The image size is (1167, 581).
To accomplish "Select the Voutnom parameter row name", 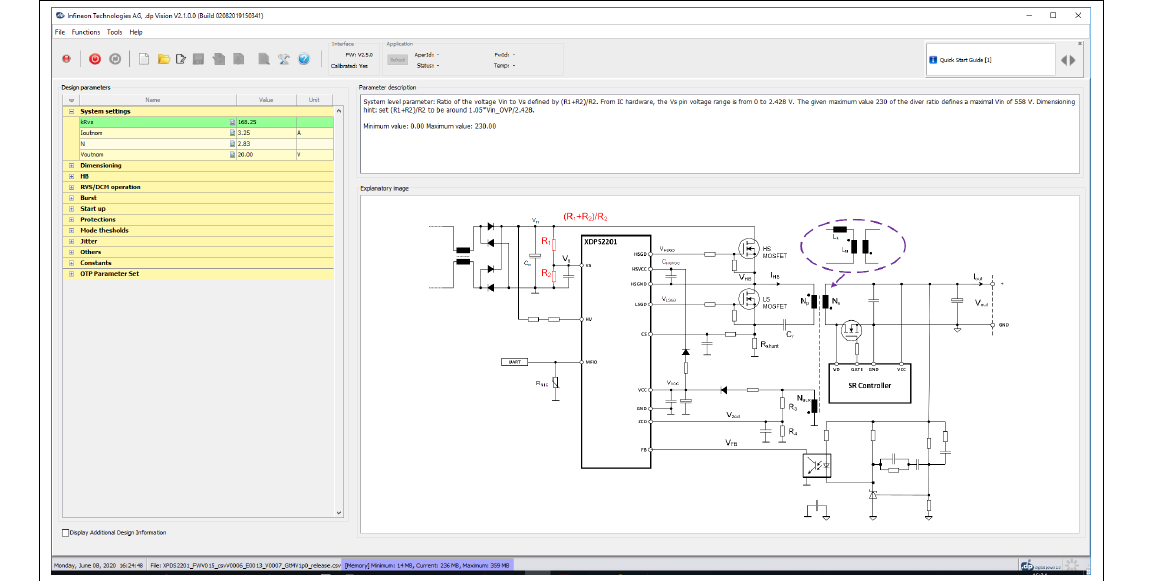I will (92, 155).
